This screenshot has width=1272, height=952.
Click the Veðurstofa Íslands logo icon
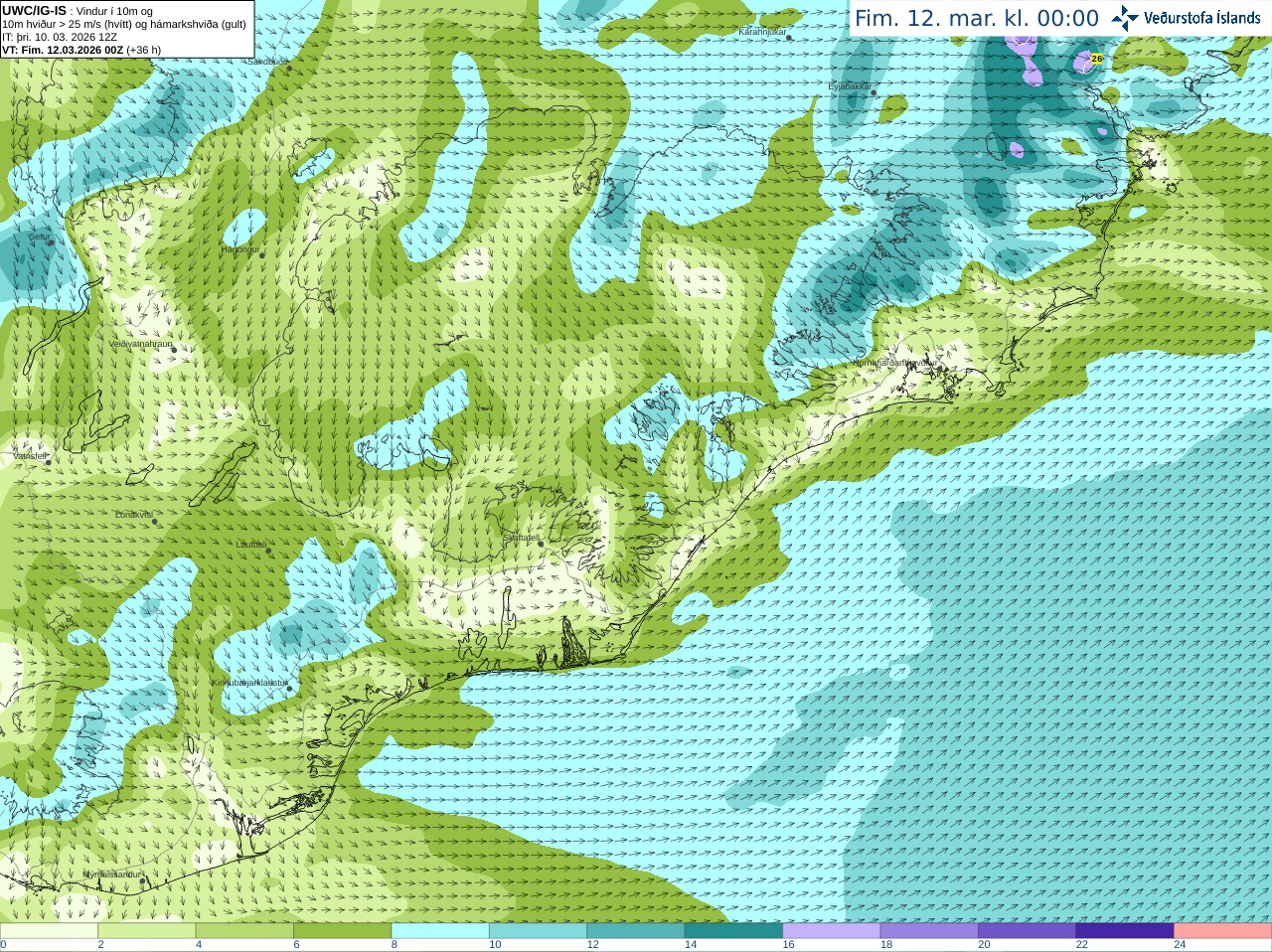(x=1125, y=18)
